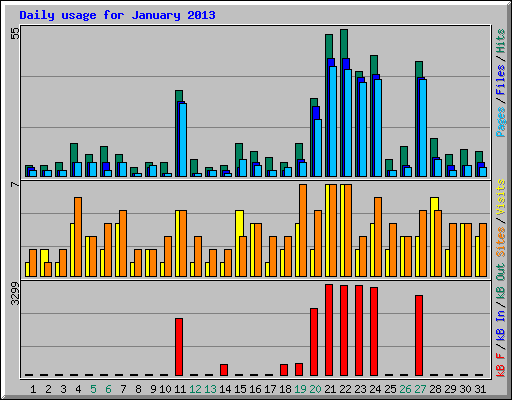512x400 pixels.
Task: Click day label '28' on the x-axis
Action: 435,389
